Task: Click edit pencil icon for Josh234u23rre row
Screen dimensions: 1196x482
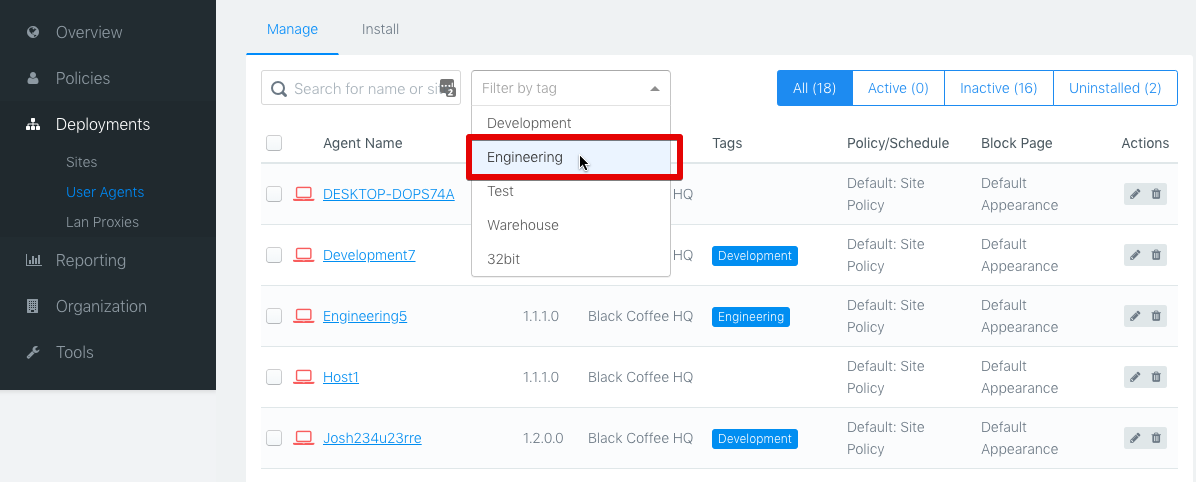Action: coord(1135,438)
